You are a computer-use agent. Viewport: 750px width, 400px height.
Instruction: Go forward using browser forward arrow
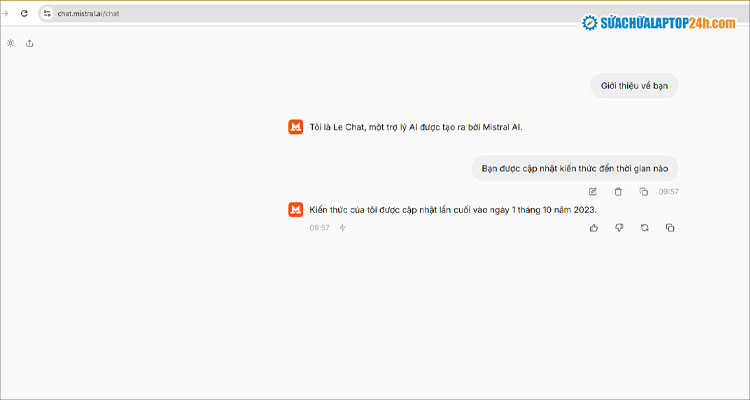pyautogui.click(x=6, y=13)
